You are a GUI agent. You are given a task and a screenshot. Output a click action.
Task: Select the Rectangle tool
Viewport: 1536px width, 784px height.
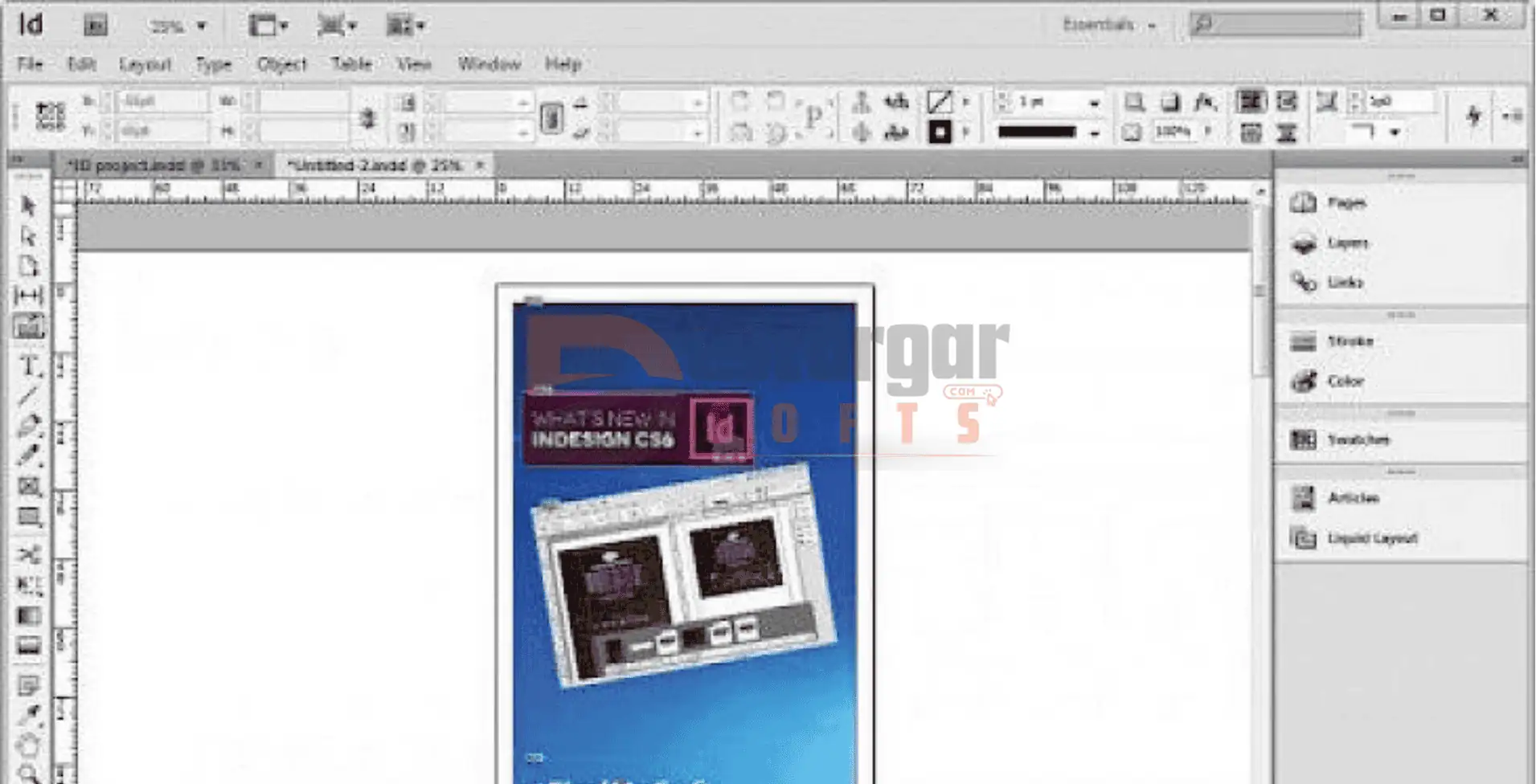[29, 517]
